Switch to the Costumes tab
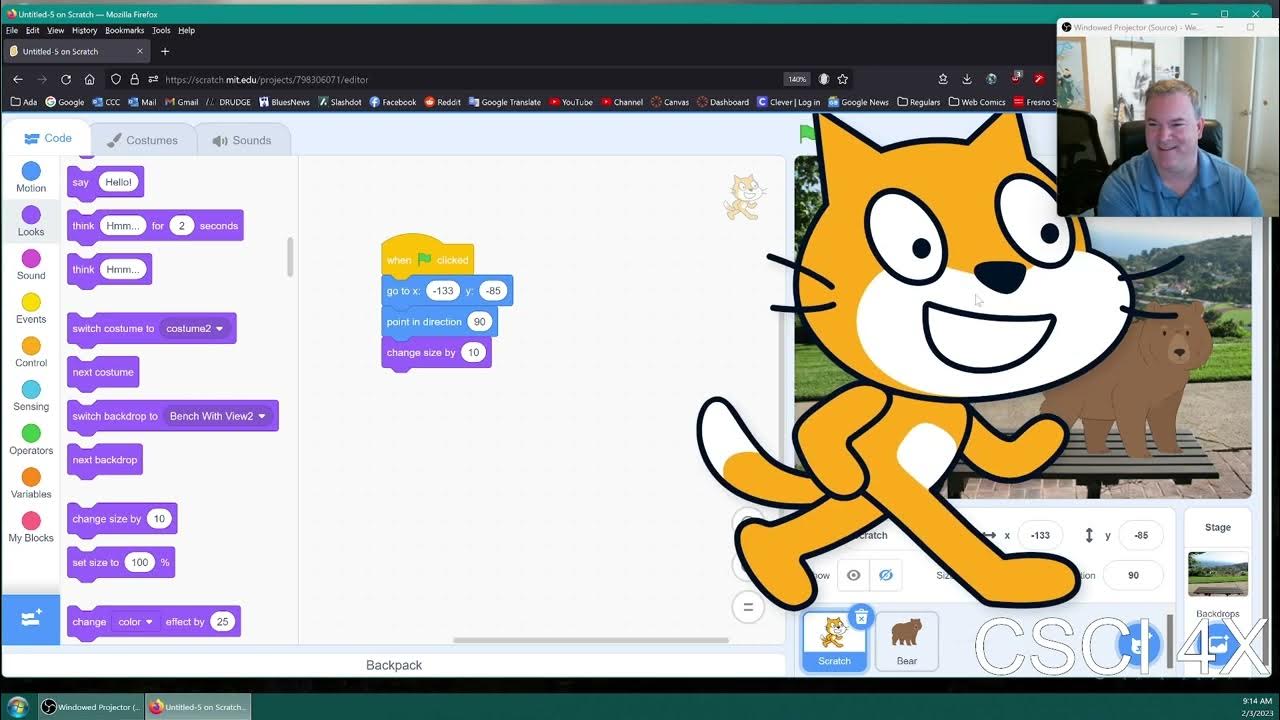The image size is (1280, 720). click(142, 140)
